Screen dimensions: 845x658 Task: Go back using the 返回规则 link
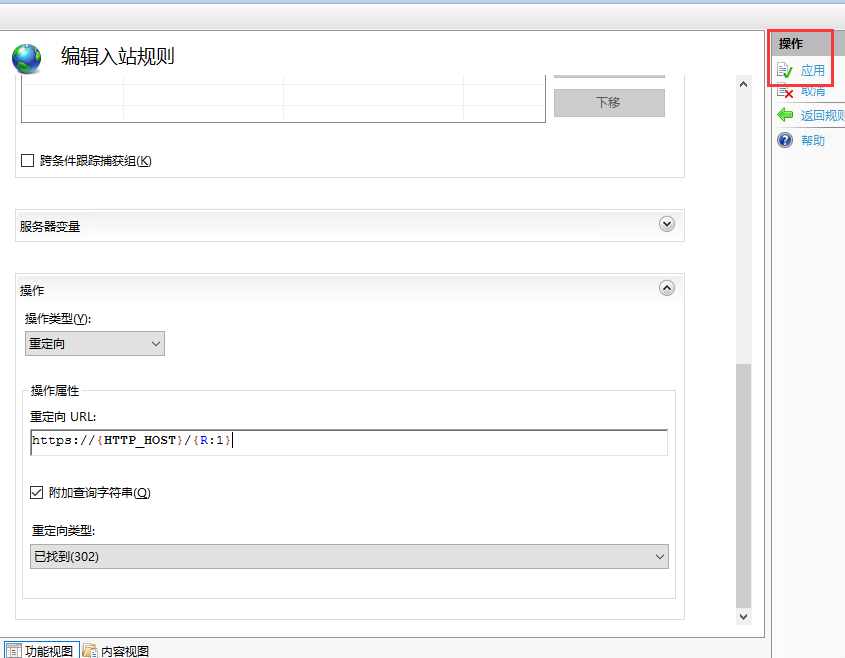(x=822, y=115)
